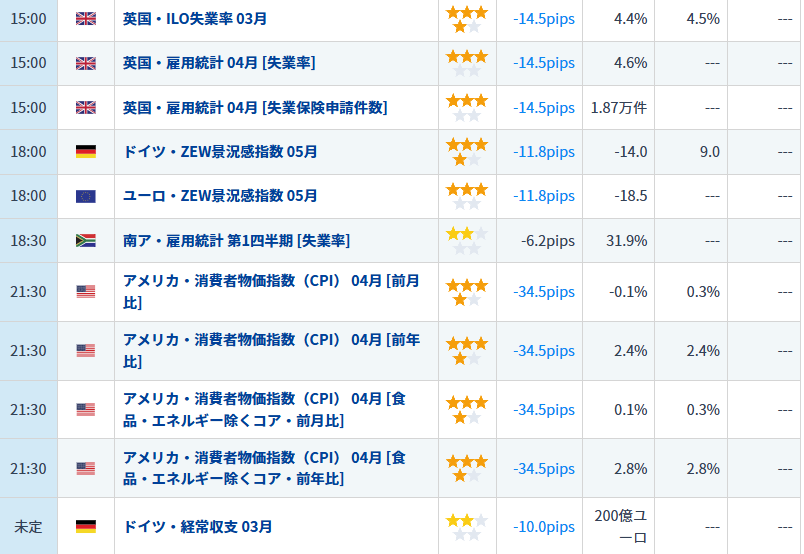
Task: Click 18:30 time cell
Action: (28, 240)
